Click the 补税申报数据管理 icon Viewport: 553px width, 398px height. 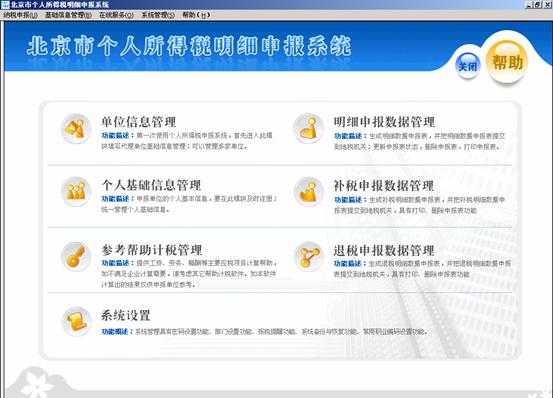coord(309,192)
